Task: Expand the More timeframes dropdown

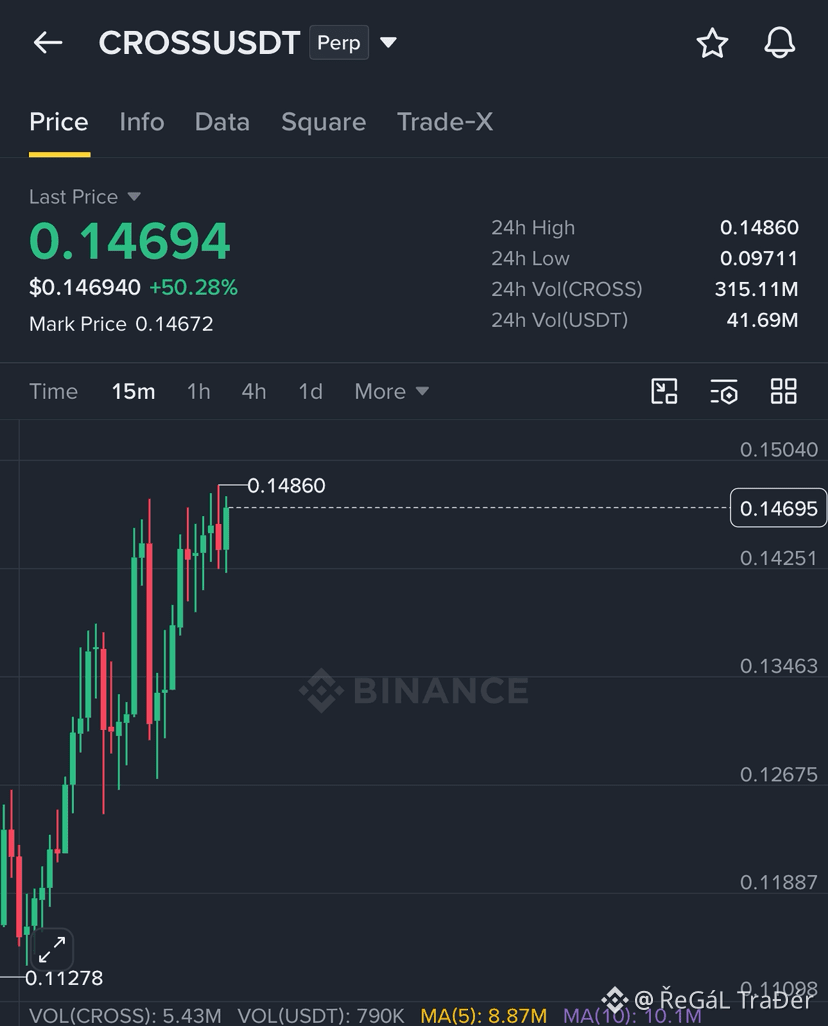Action: pos(391,391)
